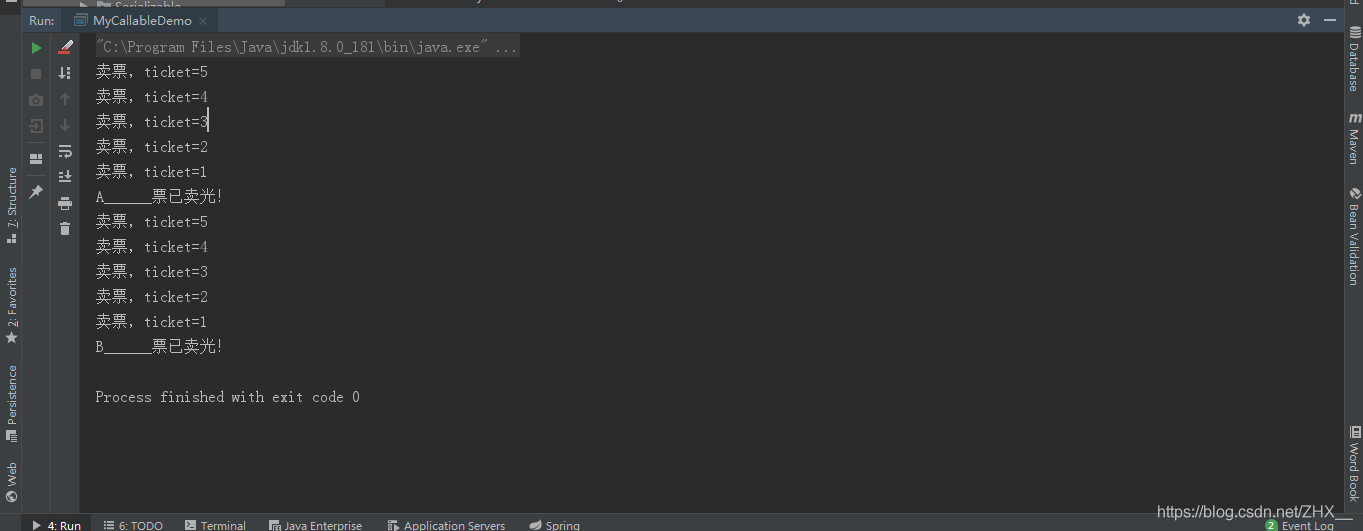The height and width of the screenshot is (531, 1363).
Task: Click the line with the caret after ticket=3
Action: 151,122
